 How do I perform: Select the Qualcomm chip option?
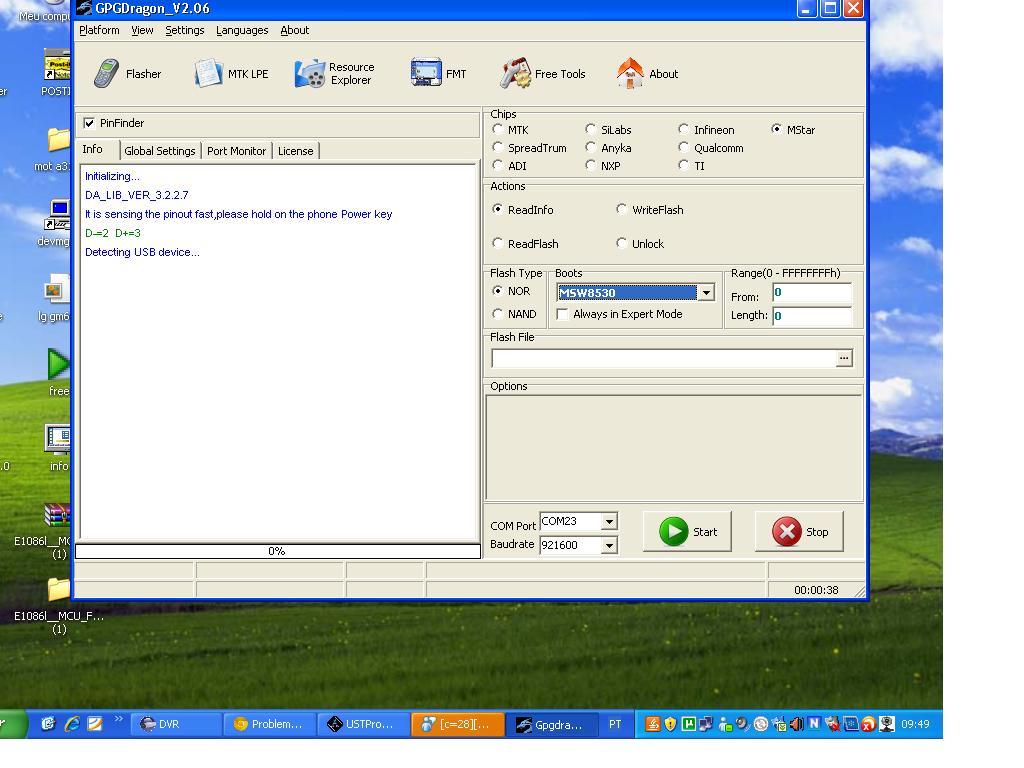(x=684, y=148)
